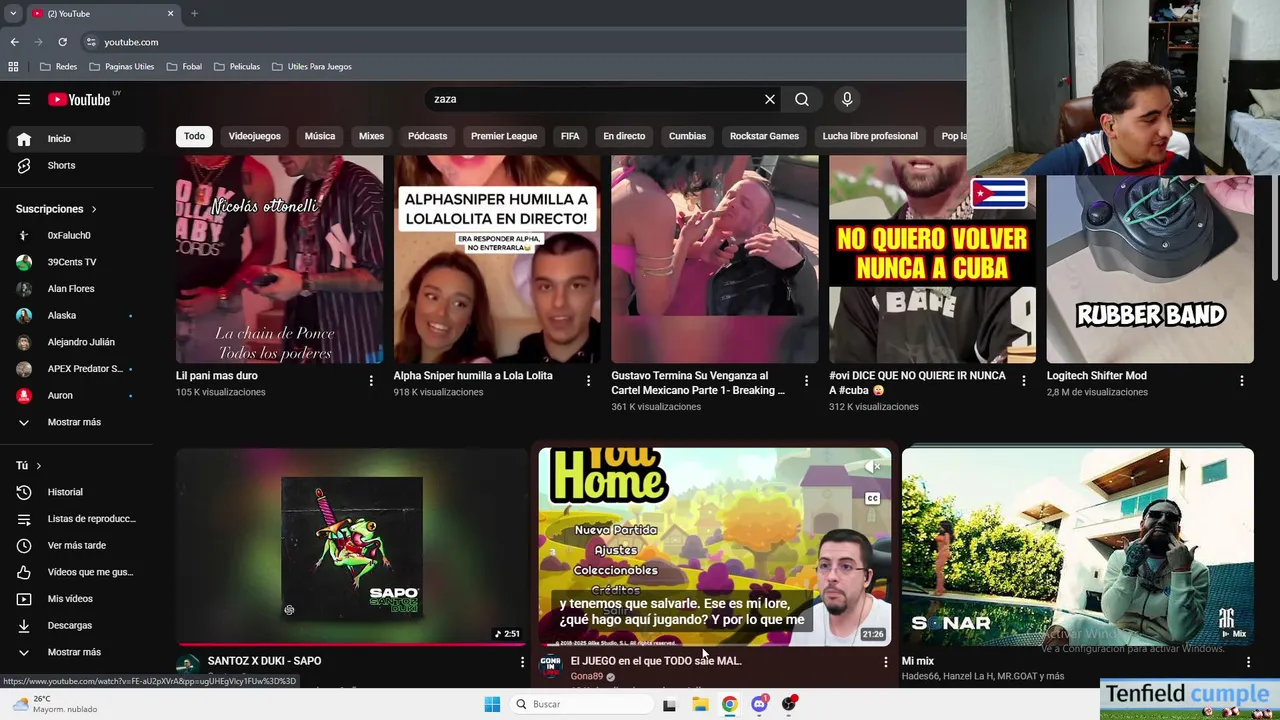The height and width of the screenshot is (720, 1280).
Task: Open the 39Cents TV subscription
Action: [x=75, y=262]
